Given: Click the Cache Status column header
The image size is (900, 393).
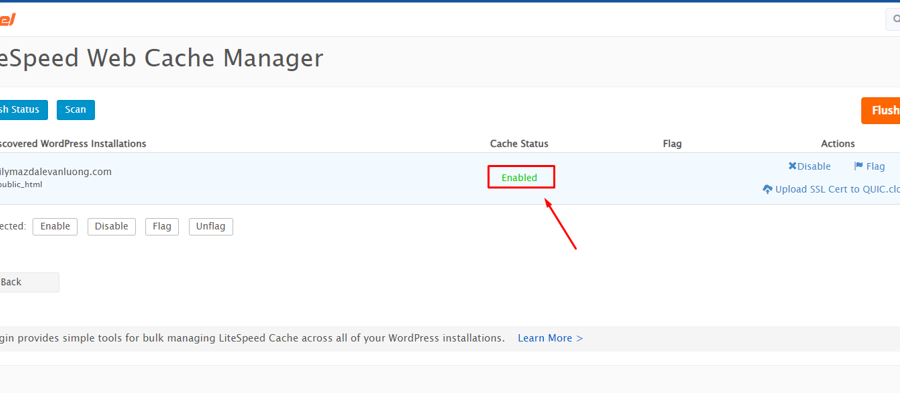Looking at the screenshot, I should (x=519, y=143).
